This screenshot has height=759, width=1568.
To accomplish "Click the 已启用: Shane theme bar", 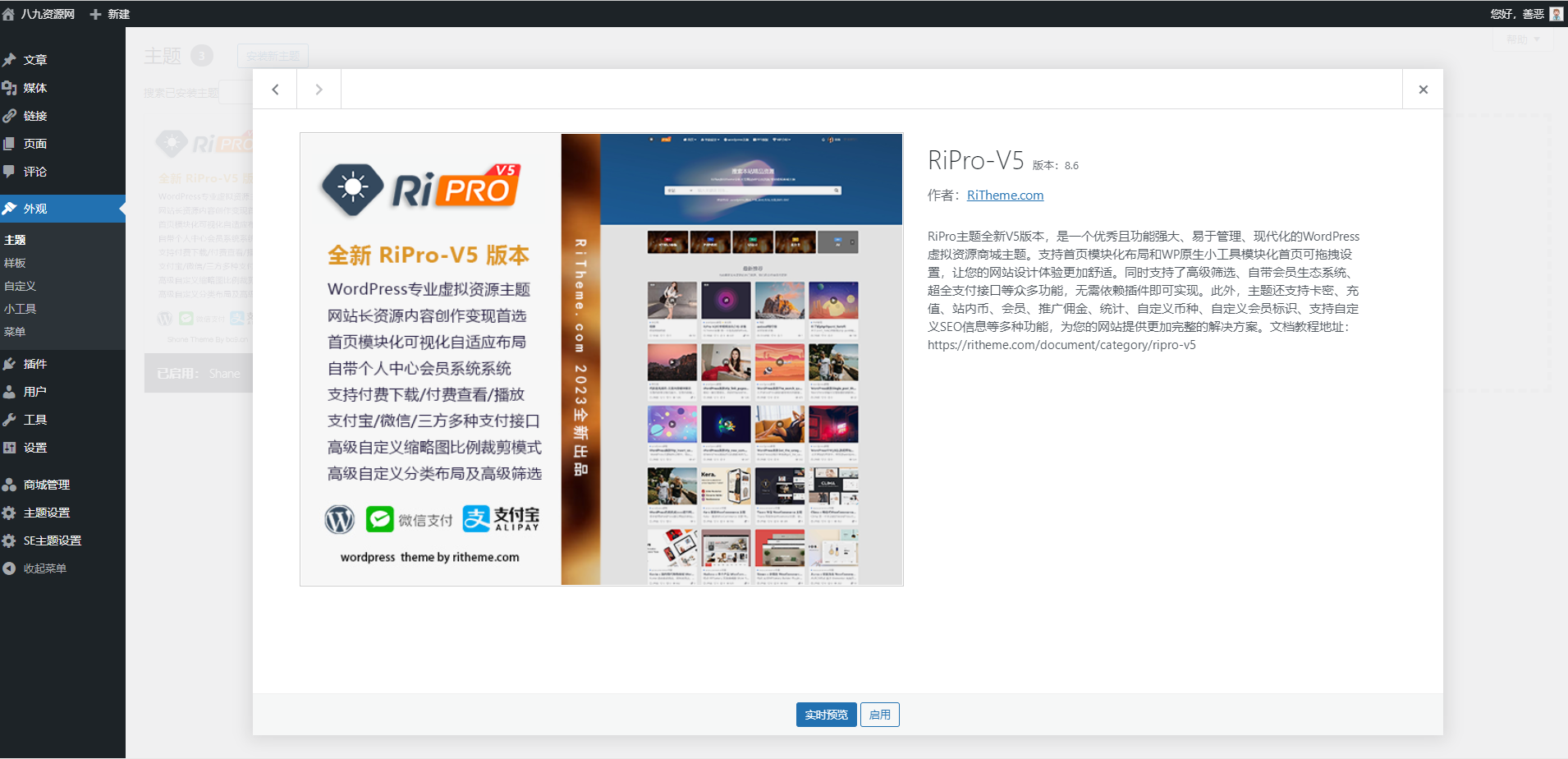I will (199, 373).
